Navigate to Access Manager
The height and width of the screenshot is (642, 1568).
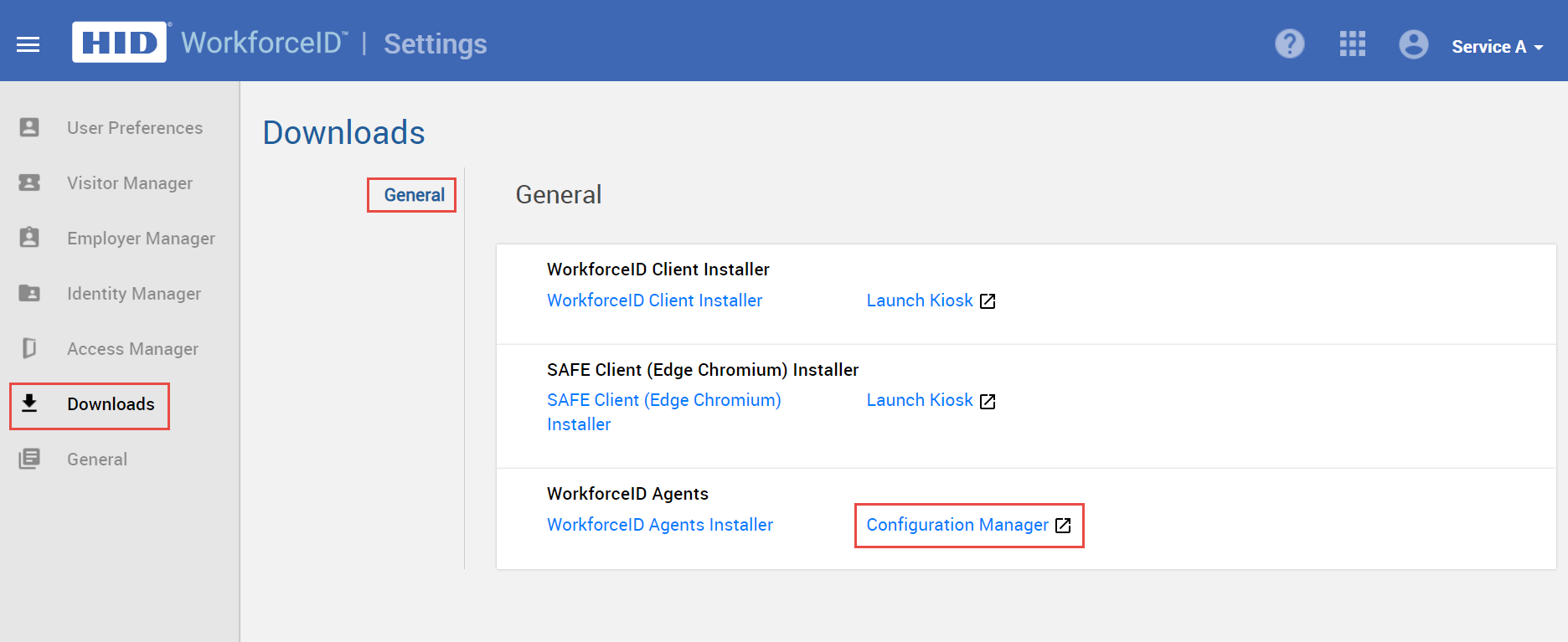pyautogui.click(x=132, y=349)
